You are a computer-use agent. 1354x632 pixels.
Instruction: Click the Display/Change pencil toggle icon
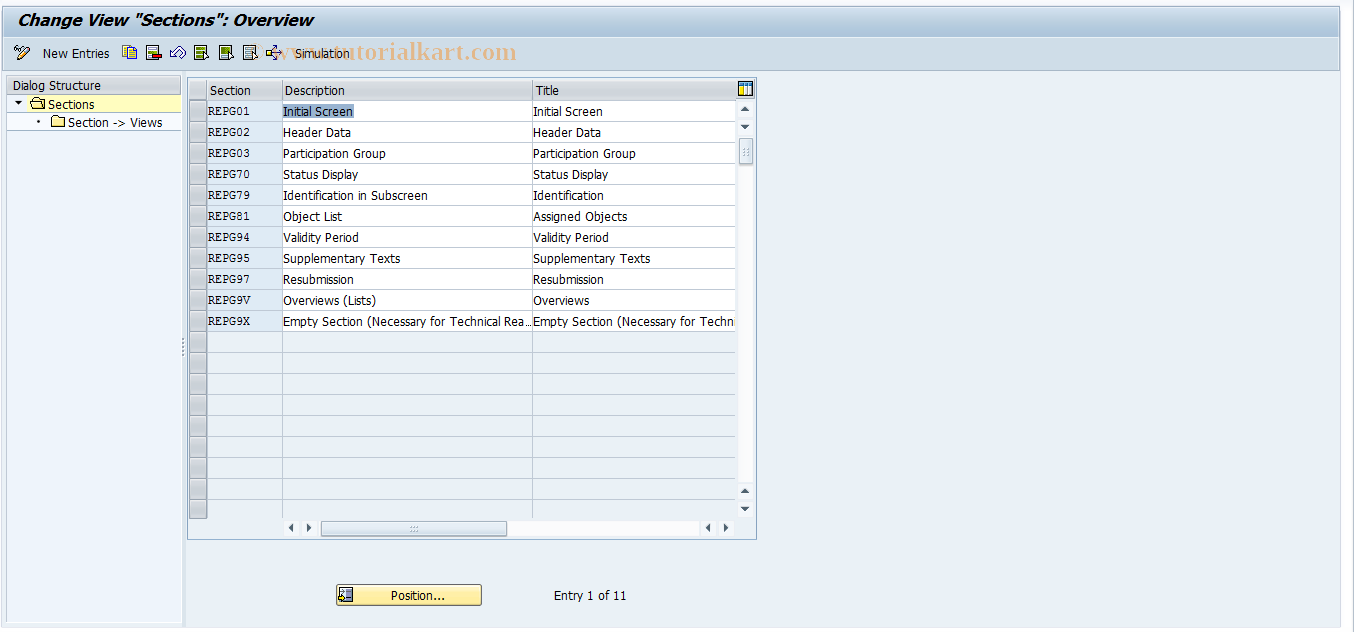pos(22,53)
